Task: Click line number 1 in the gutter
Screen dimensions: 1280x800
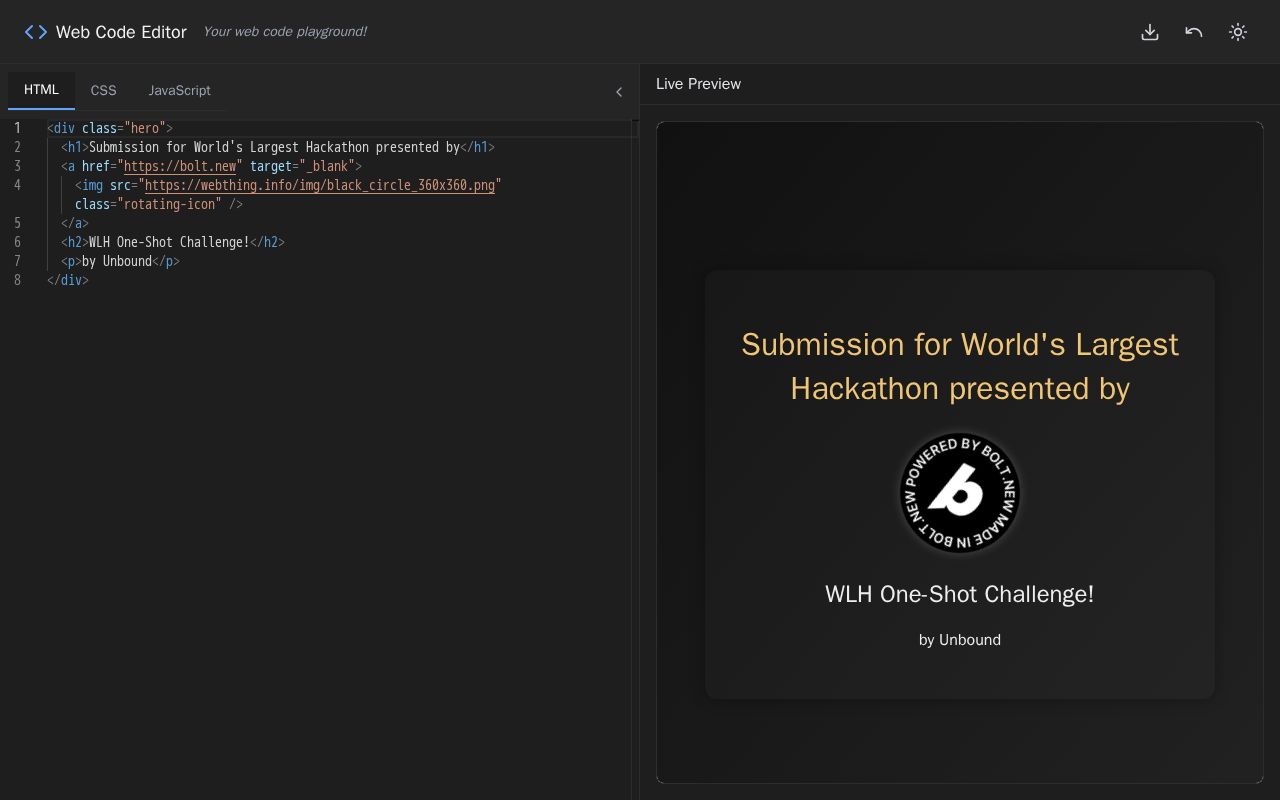Action: [17, 128]
